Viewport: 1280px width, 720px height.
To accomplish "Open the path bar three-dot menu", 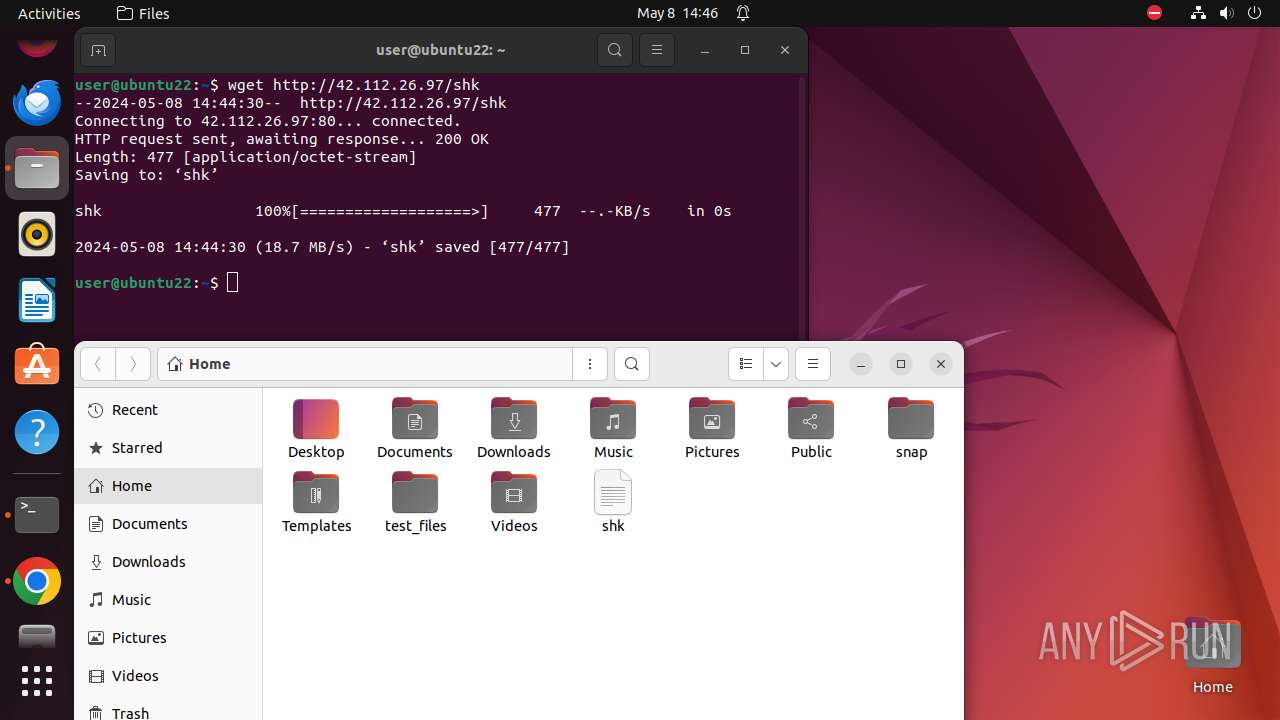I will [x=590, y=364].
